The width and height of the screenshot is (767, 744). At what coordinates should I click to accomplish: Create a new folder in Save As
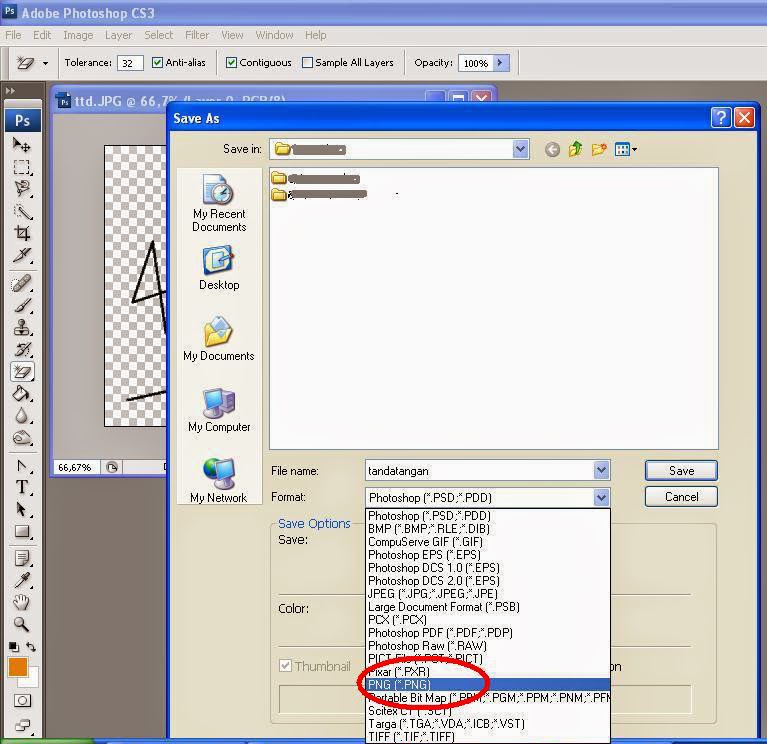pos(599,149)
